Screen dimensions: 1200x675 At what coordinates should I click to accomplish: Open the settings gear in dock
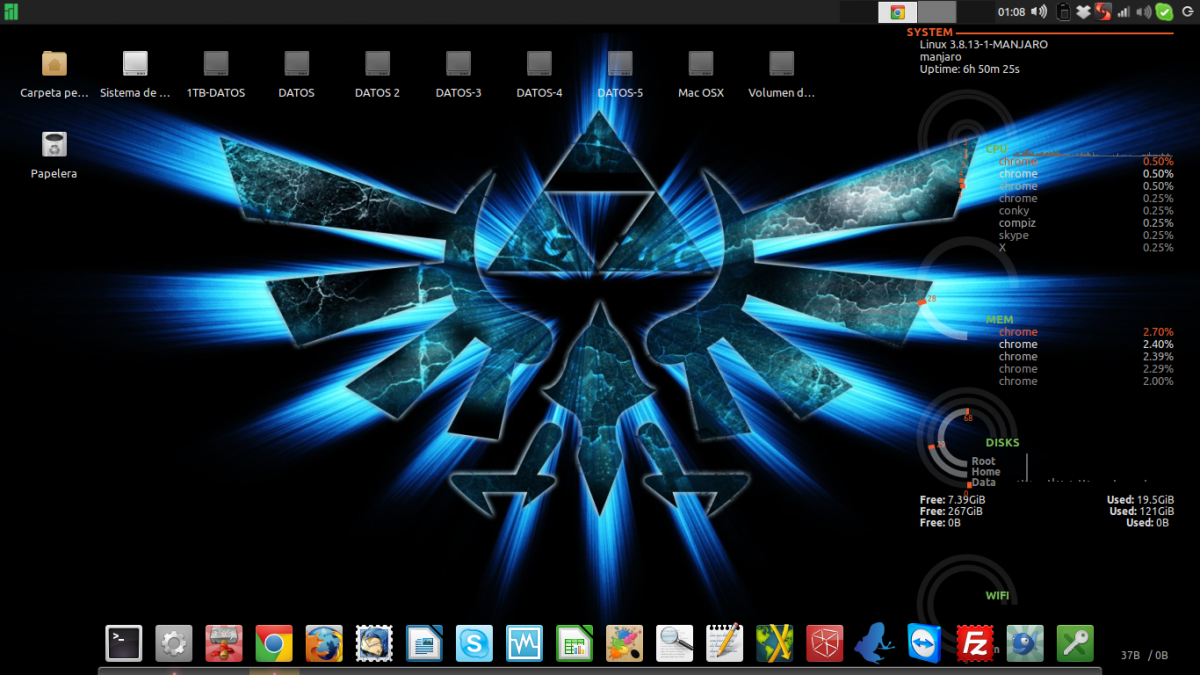174,643
